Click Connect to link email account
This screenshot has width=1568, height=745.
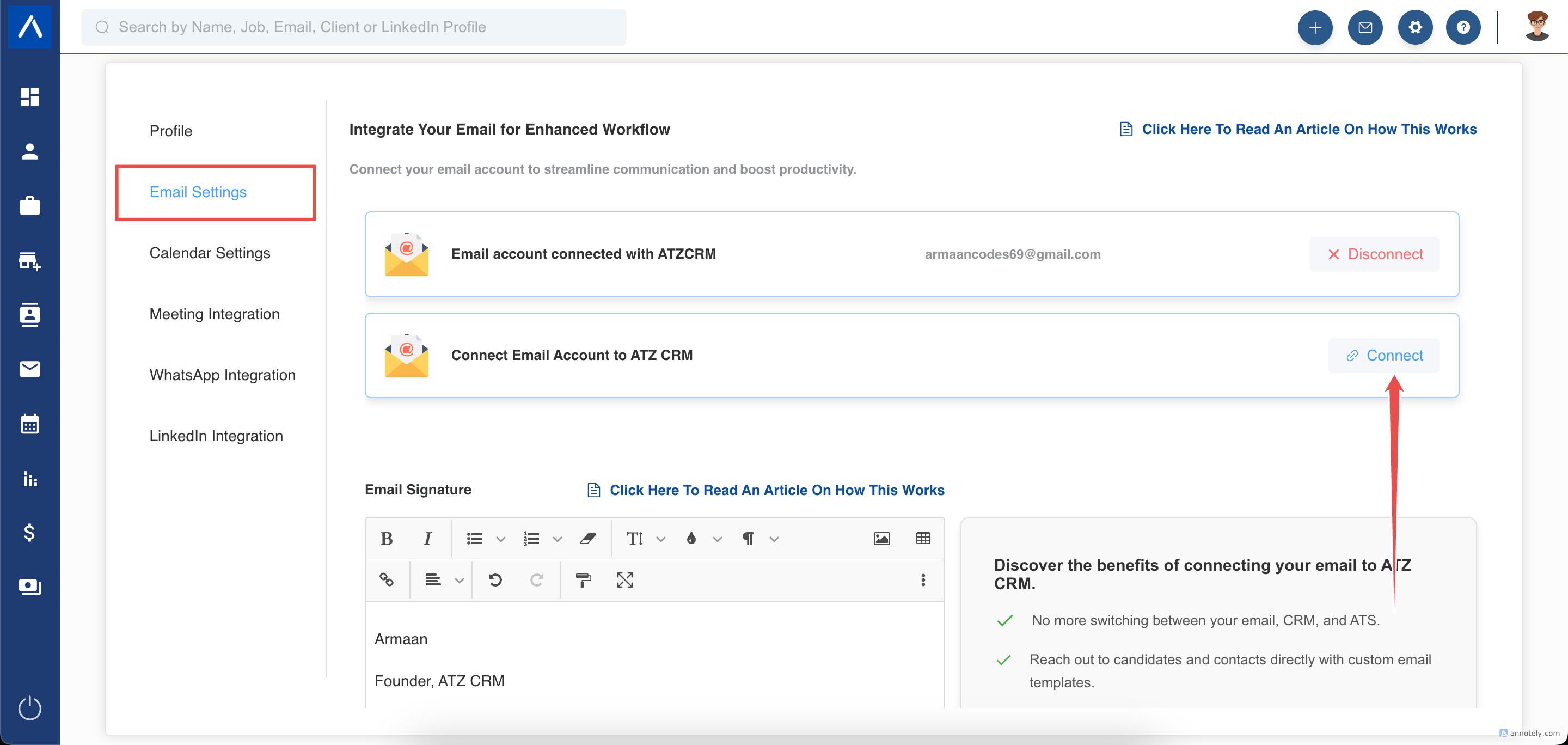(x=1383, y=356)
